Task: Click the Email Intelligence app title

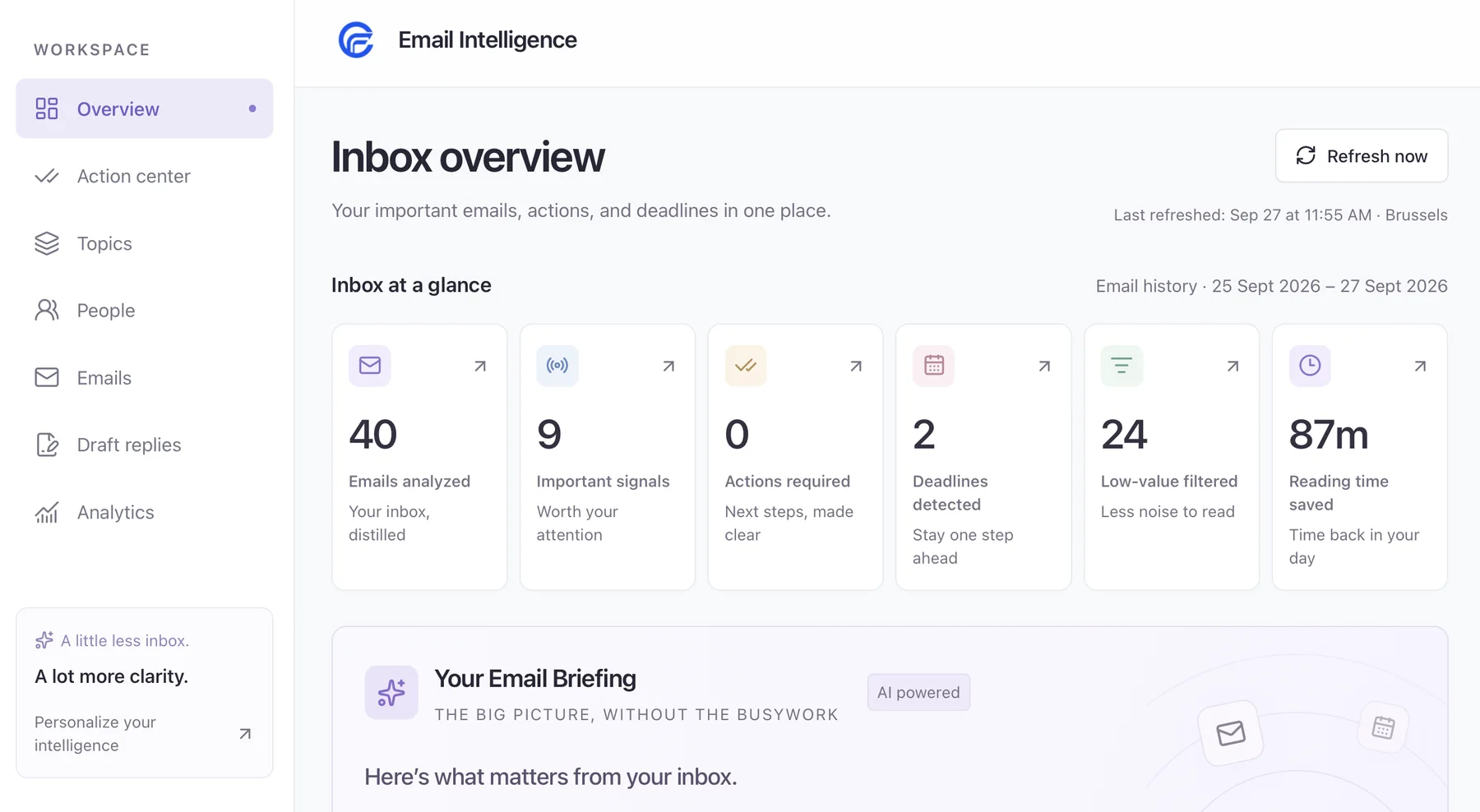Action: tap(488, 39)
